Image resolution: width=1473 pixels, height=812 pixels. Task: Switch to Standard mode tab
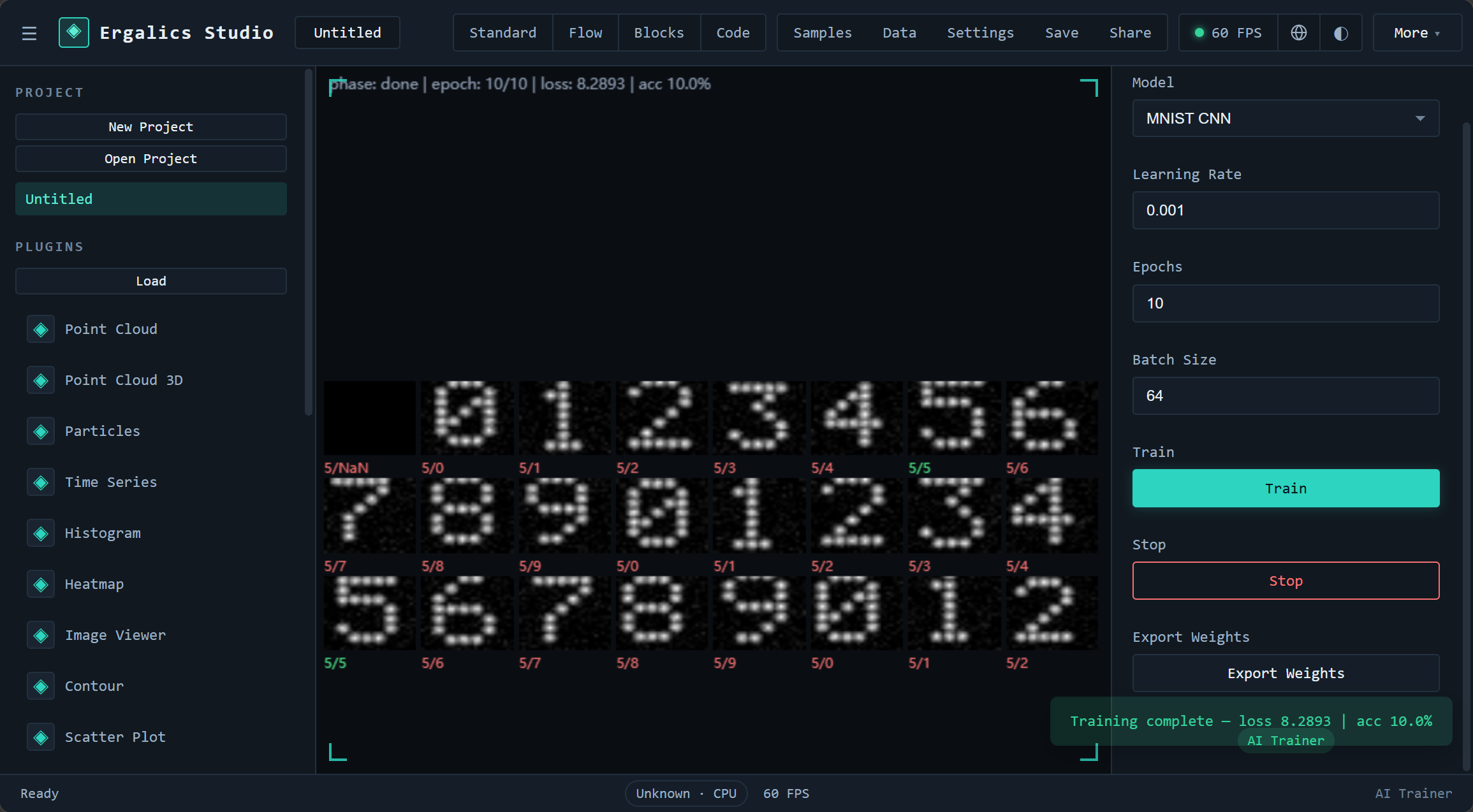(502, 33)
